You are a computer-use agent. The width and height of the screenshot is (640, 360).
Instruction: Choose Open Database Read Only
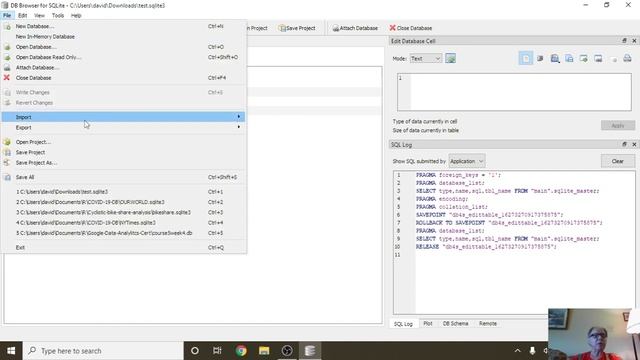123,57
